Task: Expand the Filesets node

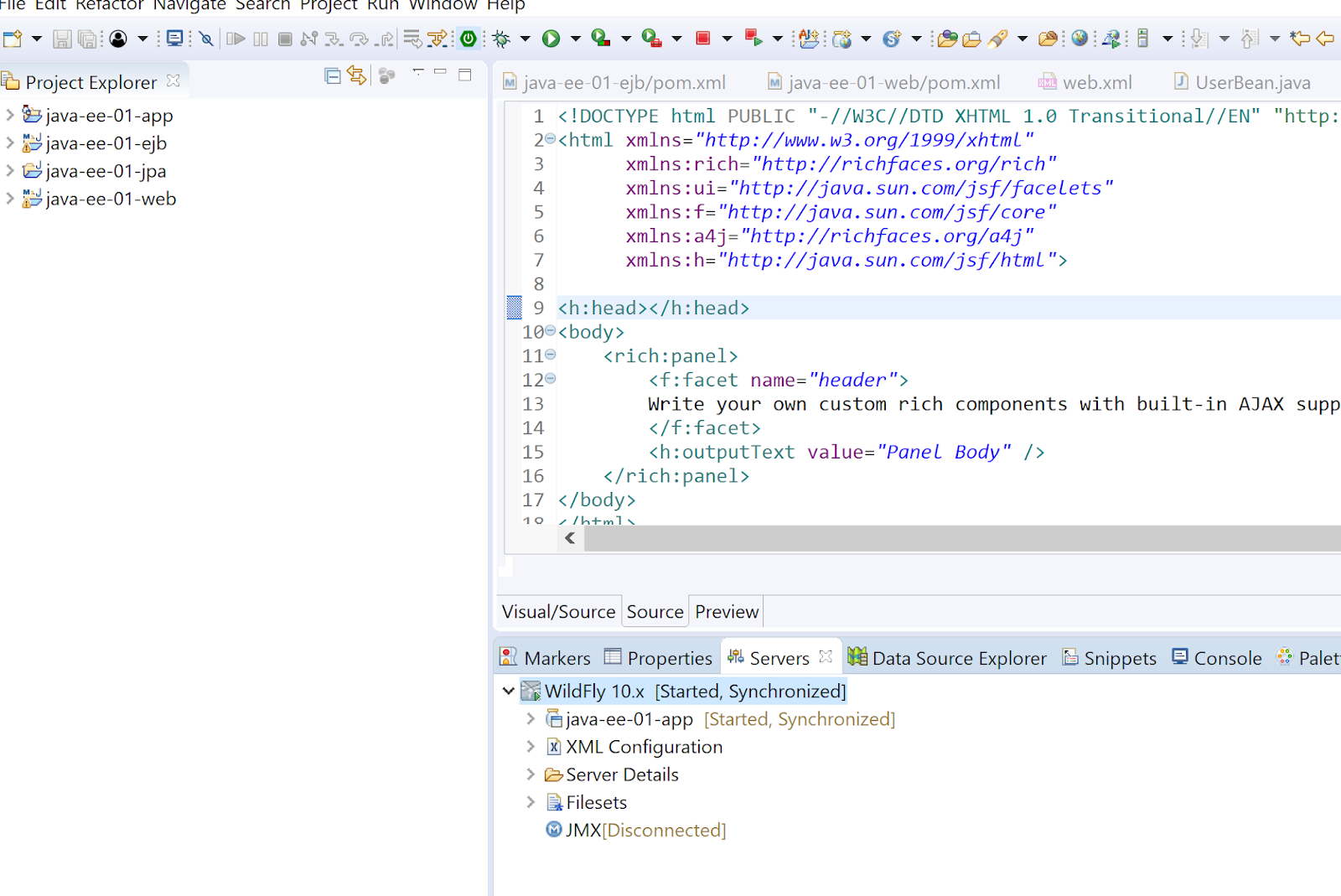Action: pos(530,801)
